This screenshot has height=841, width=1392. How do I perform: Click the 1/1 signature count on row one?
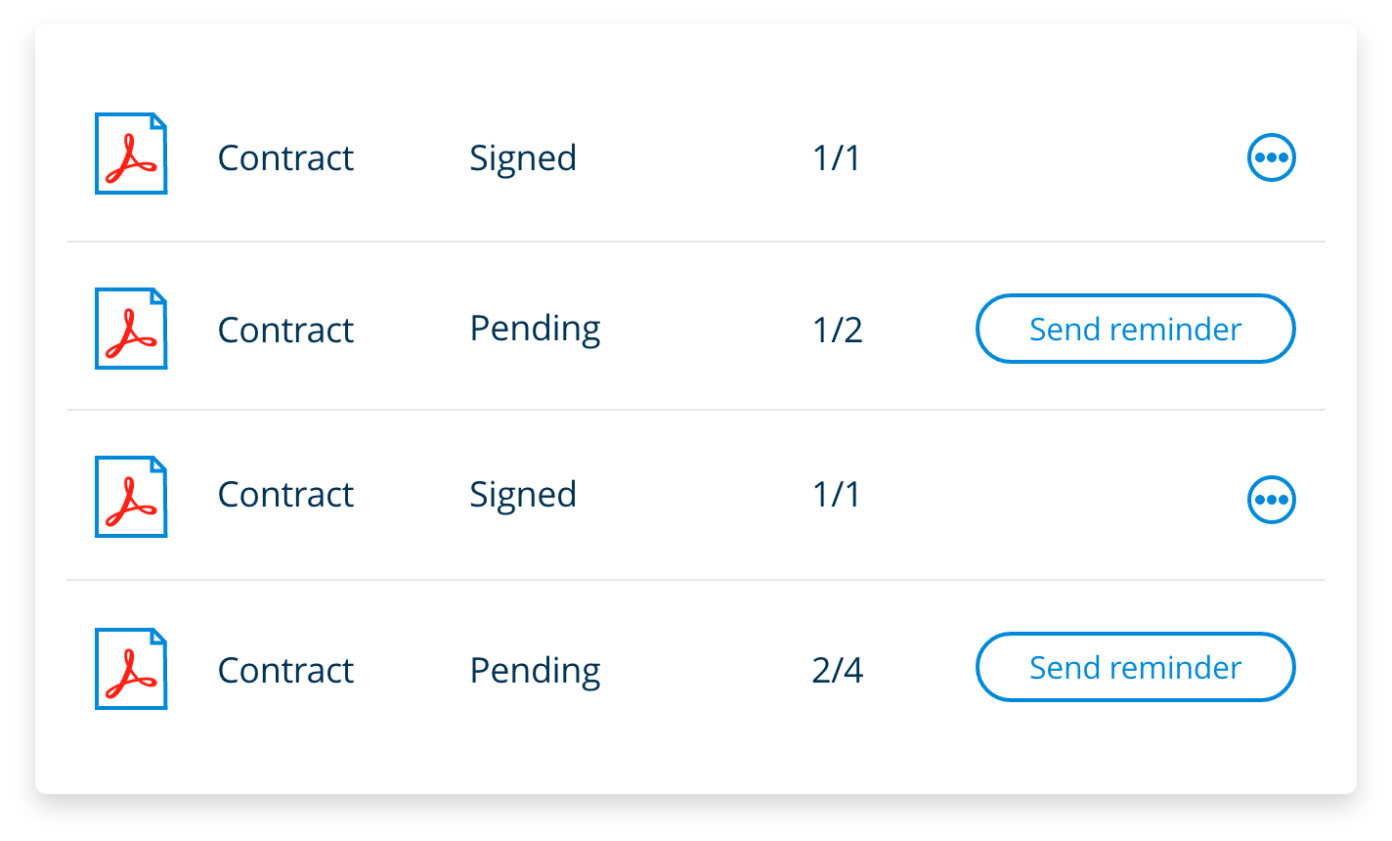click(x=837, y=157)
